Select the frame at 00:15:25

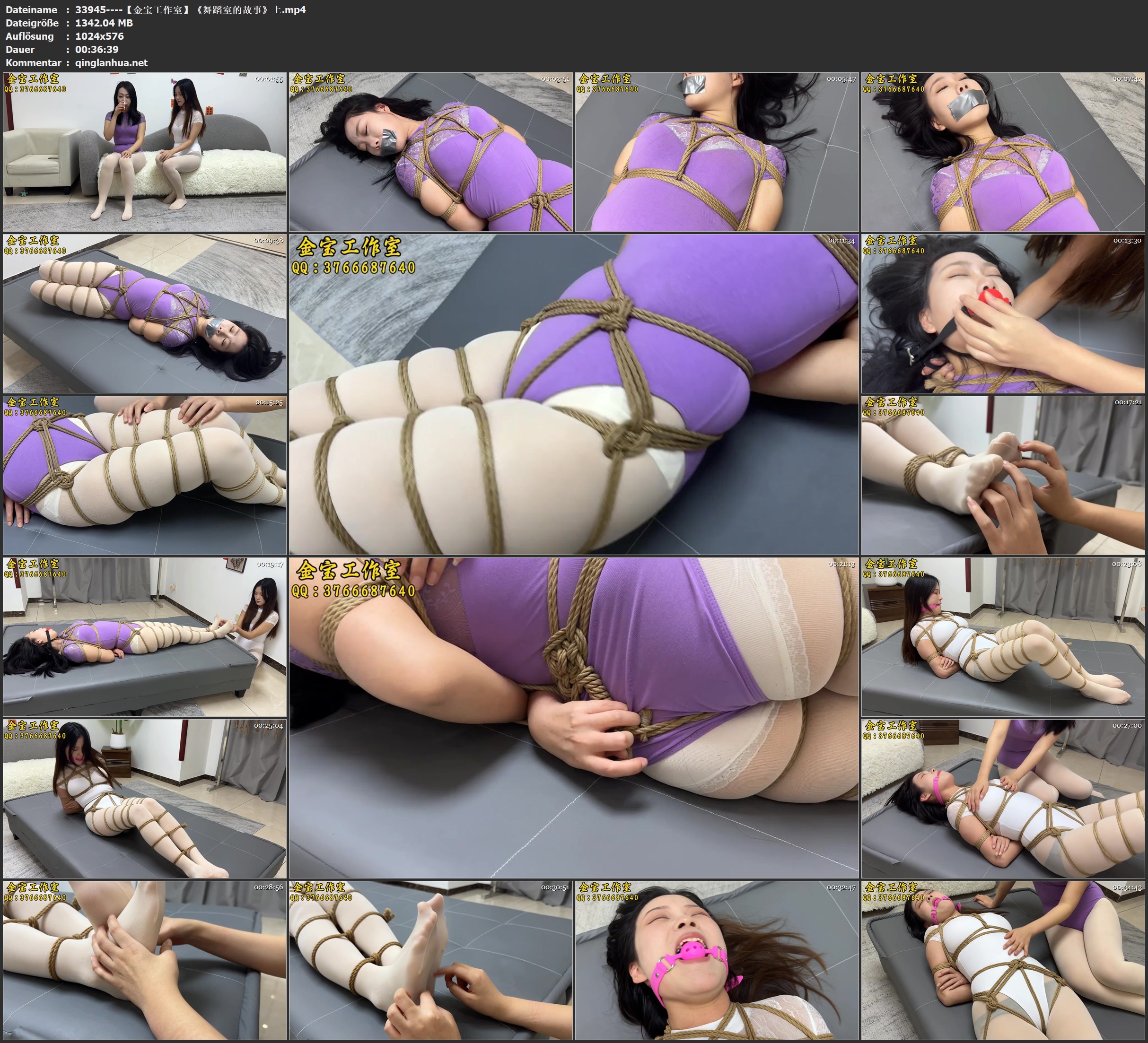(x=145, y=475)
